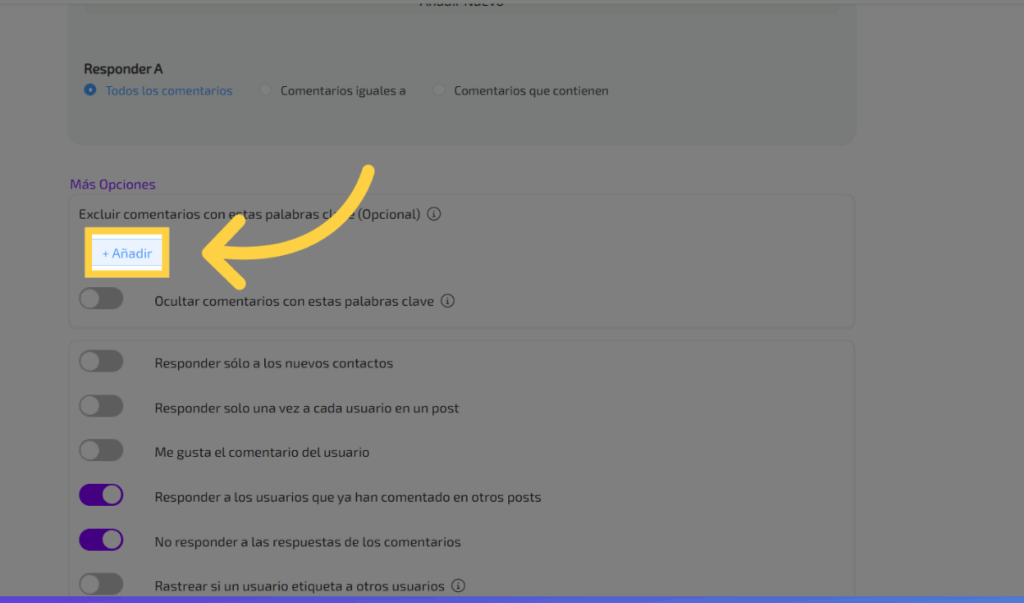Viewport: 1024px width, 603px height.
Task: Click the partially visible Añadir Nuevo text
Action: coord(461,4)
